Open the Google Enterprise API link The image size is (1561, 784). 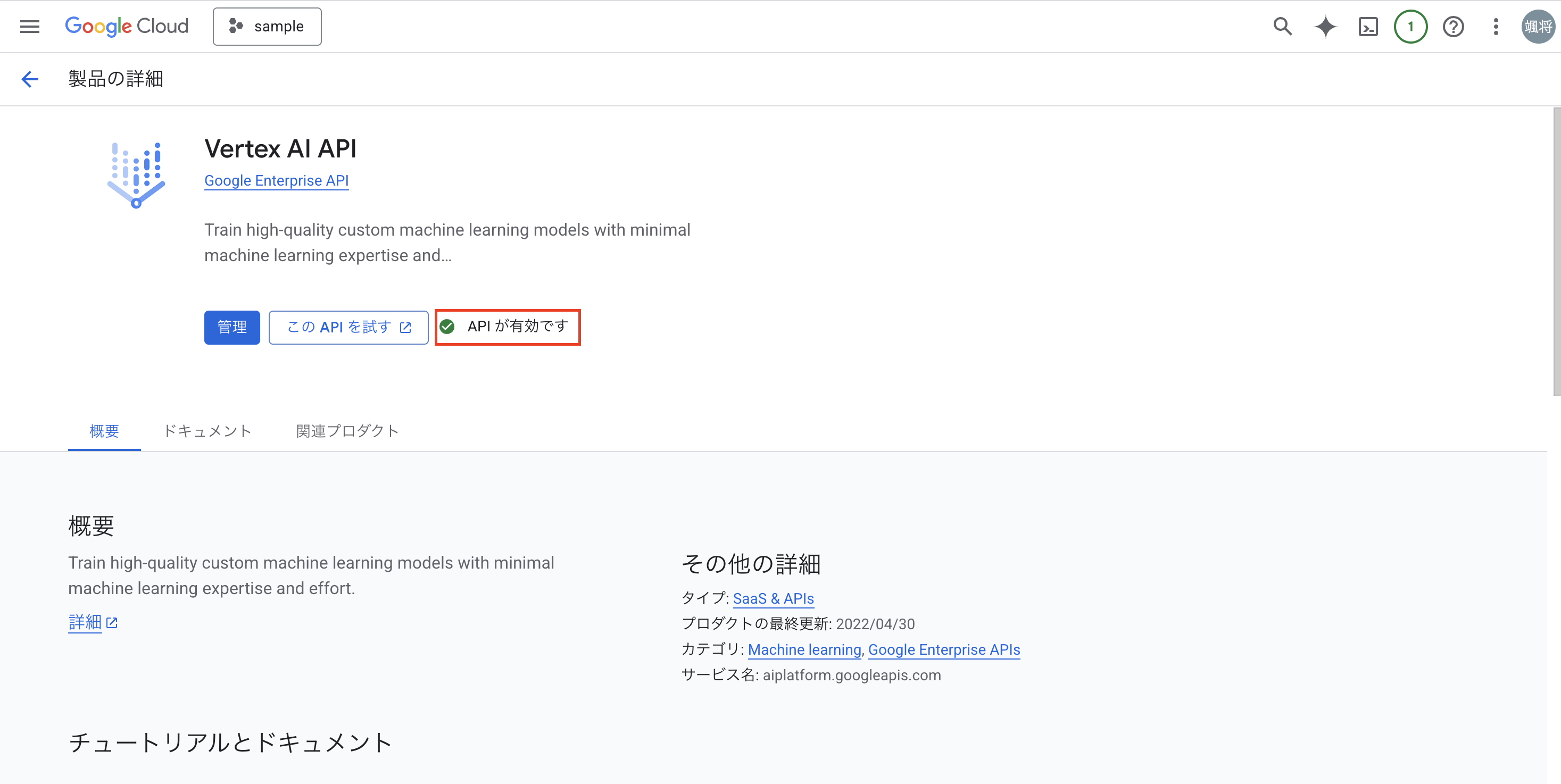coord(276,180)
